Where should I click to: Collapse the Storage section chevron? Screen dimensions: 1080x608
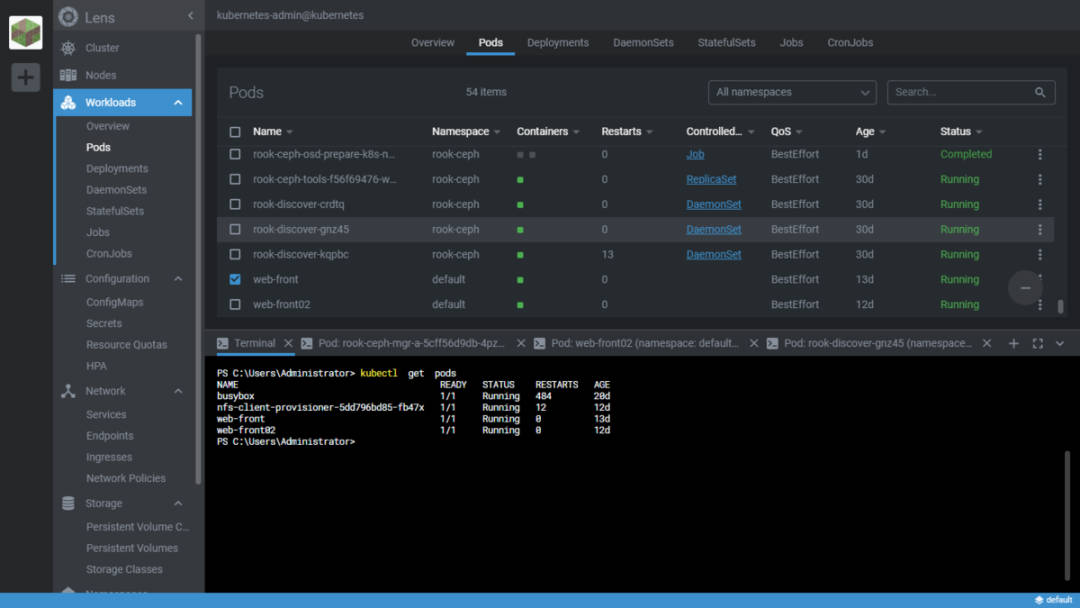[178, 503]
